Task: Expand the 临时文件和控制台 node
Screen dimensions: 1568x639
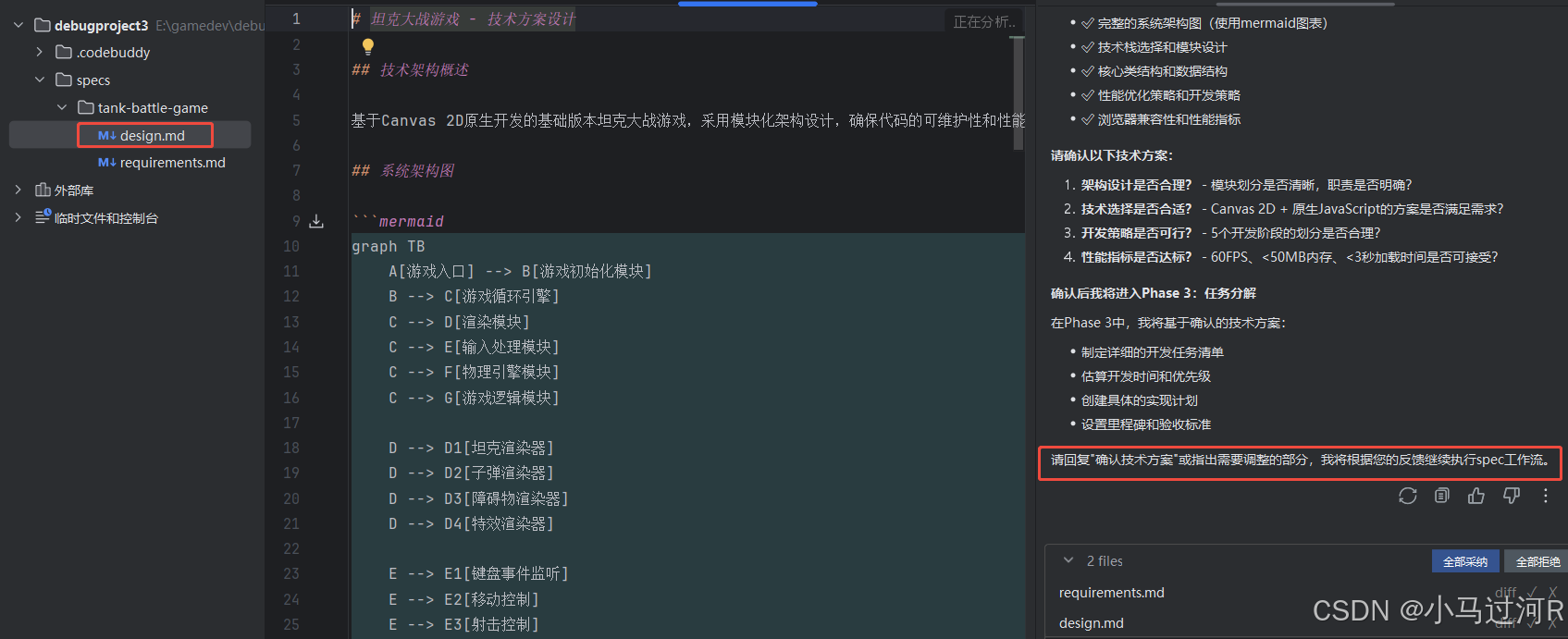Action: pyautogui.click(x=18, y=216)
